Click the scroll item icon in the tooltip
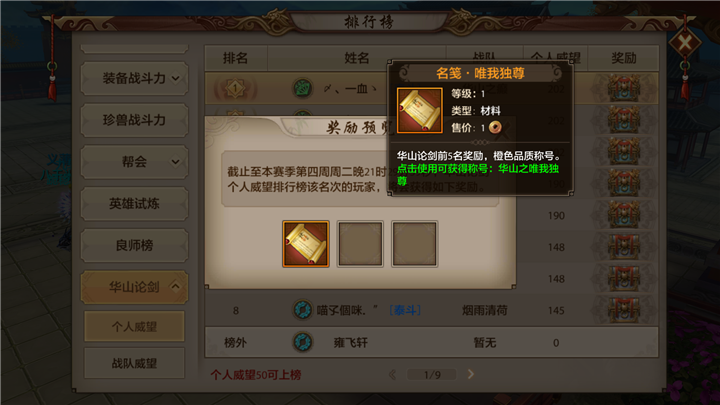The image size is (720, 405). [x=420, y=110]
